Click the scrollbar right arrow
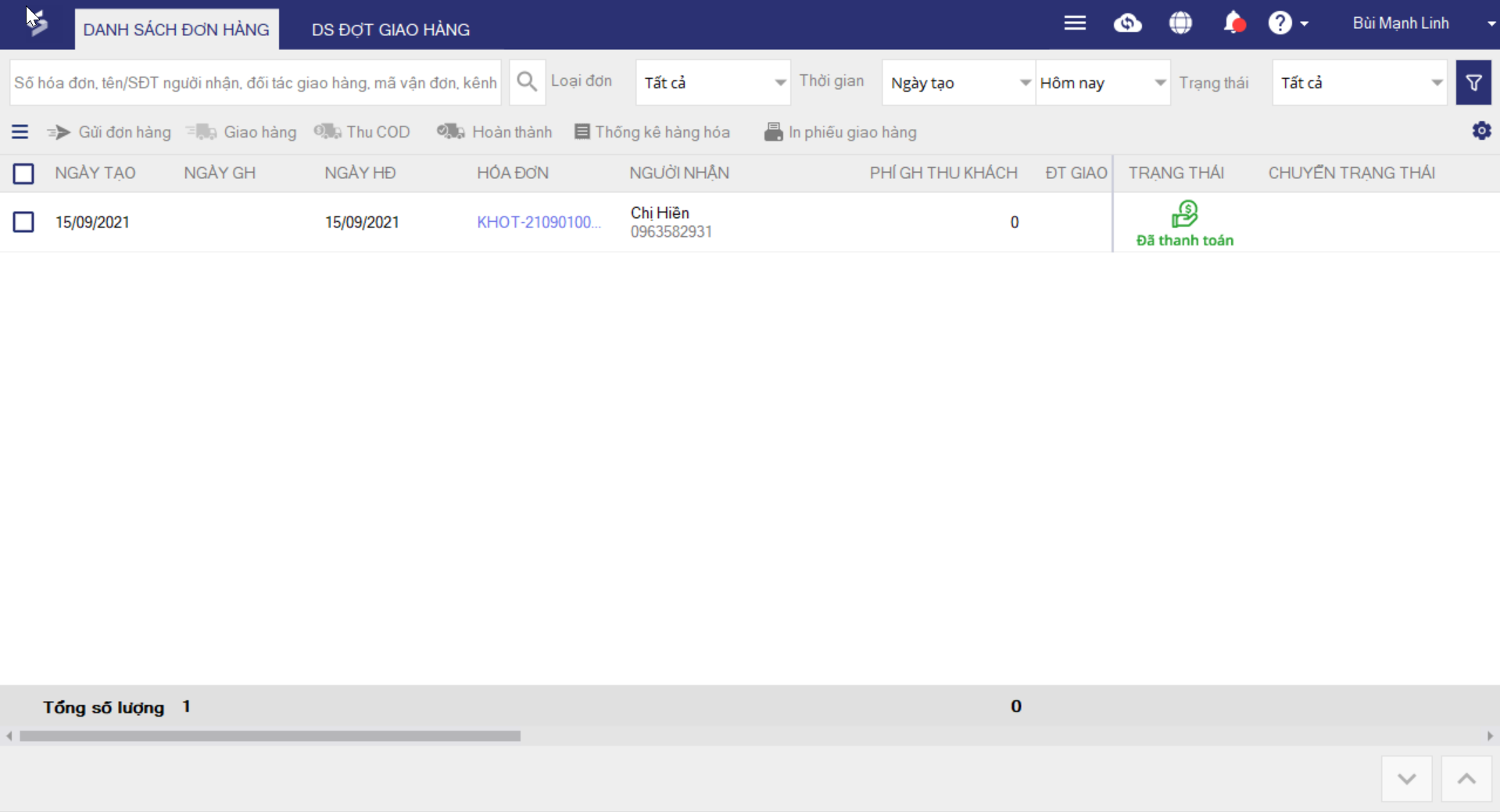 [x=1490, y=736]
